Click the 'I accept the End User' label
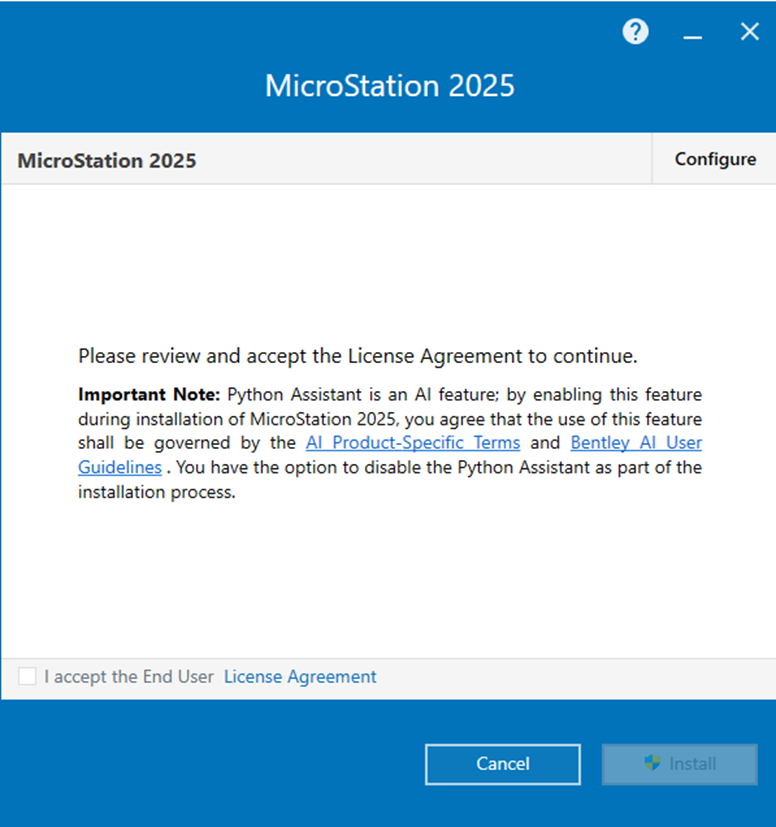 (x=129, y=677)
